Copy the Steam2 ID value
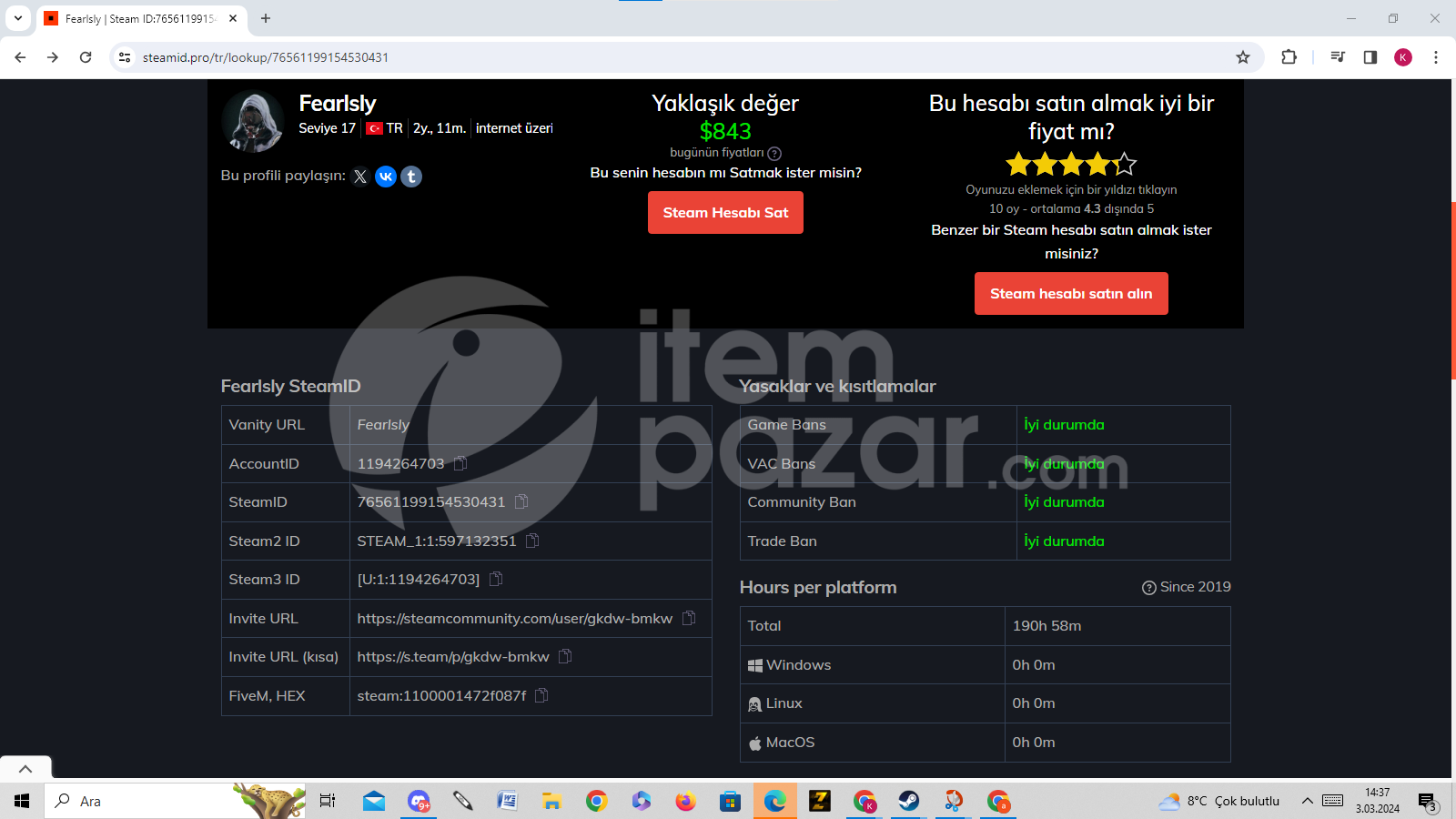Screen dimensions: 1456x819 (532, 541)
